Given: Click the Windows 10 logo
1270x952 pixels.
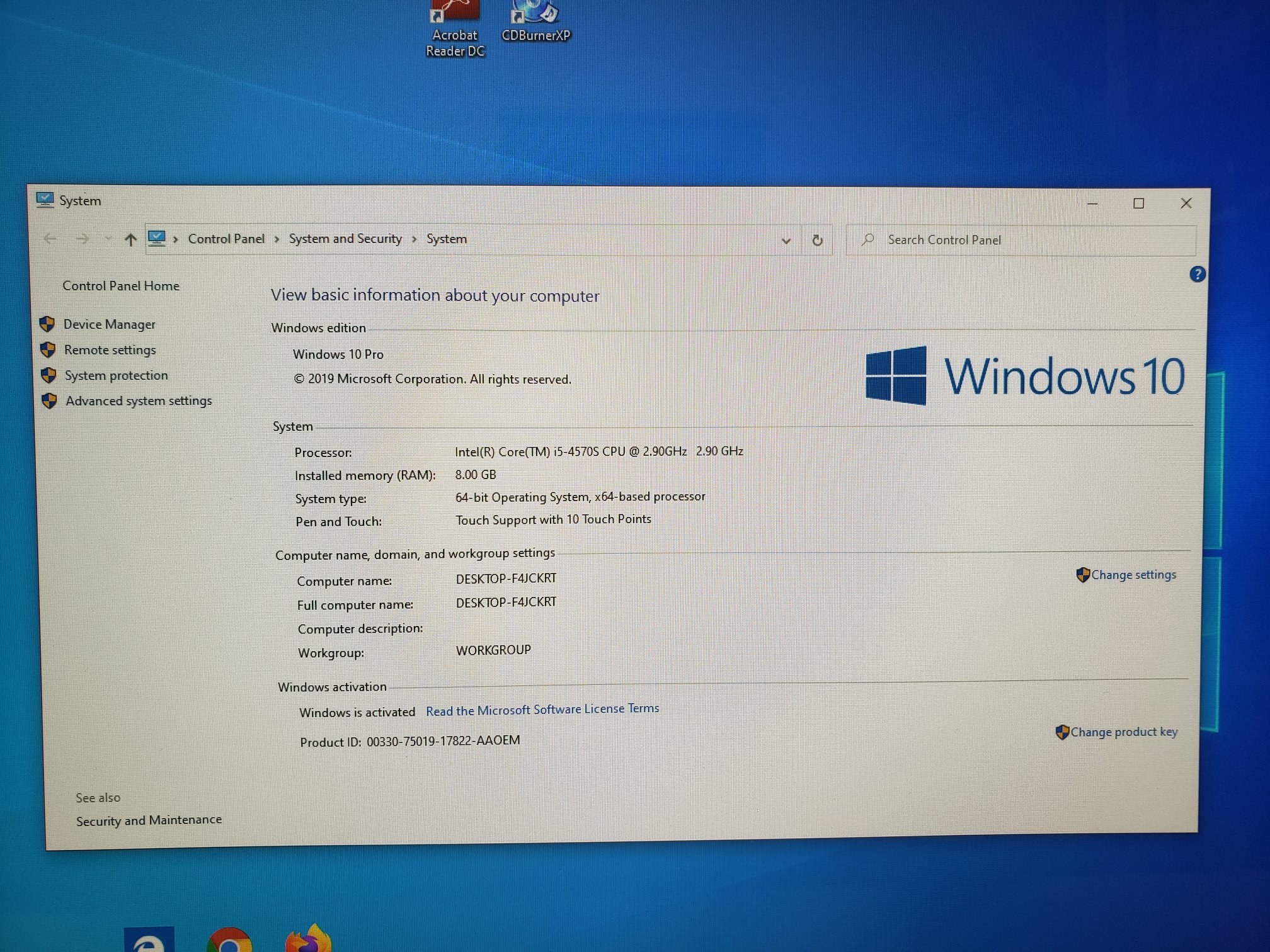Looking at the screenshot, I should (1025, 376).
